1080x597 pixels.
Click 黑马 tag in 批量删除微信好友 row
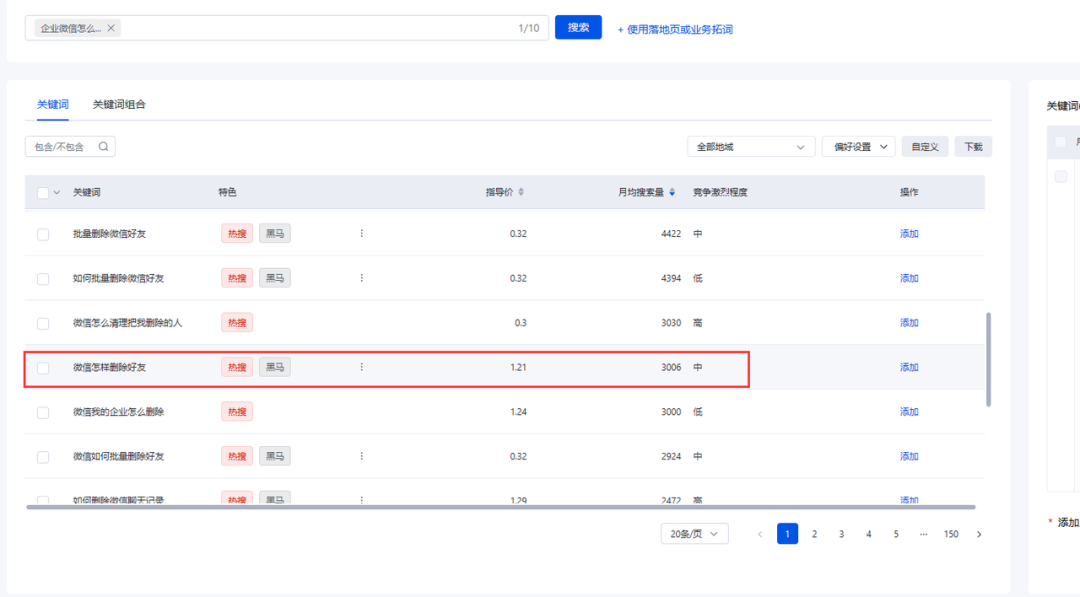click(275, 233)
